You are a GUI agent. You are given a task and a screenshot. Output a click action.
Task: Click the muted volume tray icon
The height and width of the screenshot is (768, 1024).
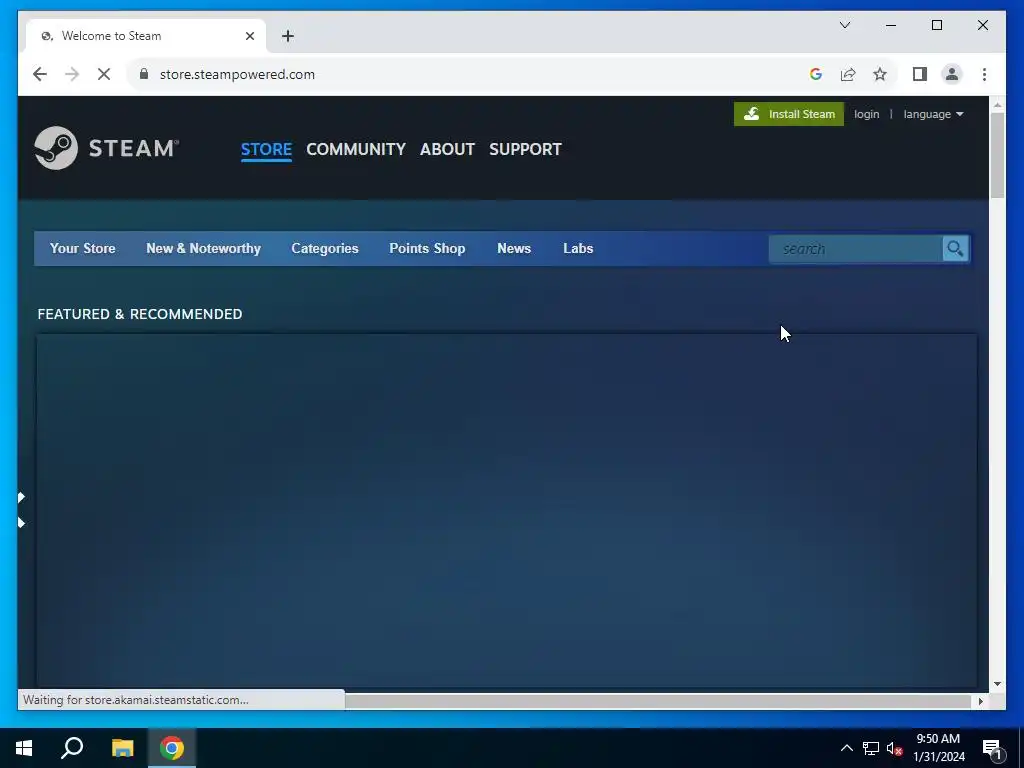point(895,748)
